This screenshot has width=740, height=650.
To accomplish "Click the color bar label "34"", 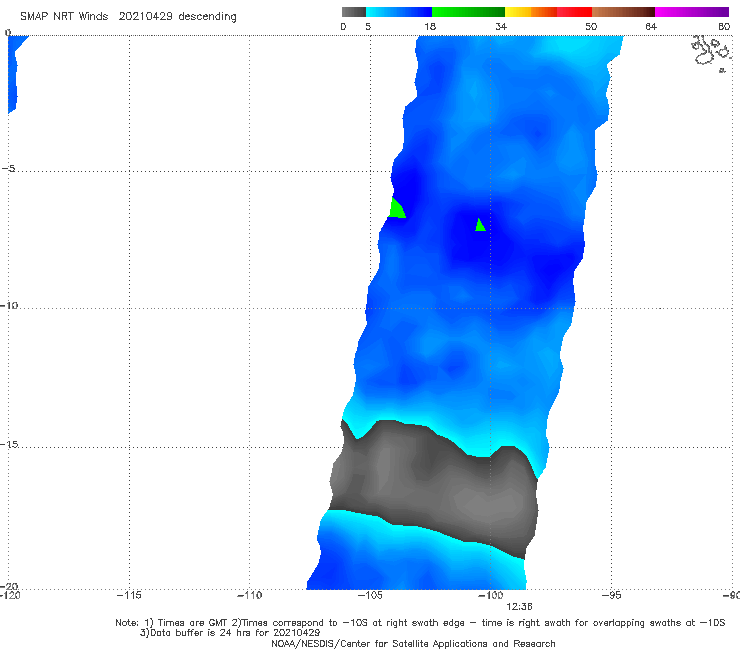I will (x=501, y=27).
